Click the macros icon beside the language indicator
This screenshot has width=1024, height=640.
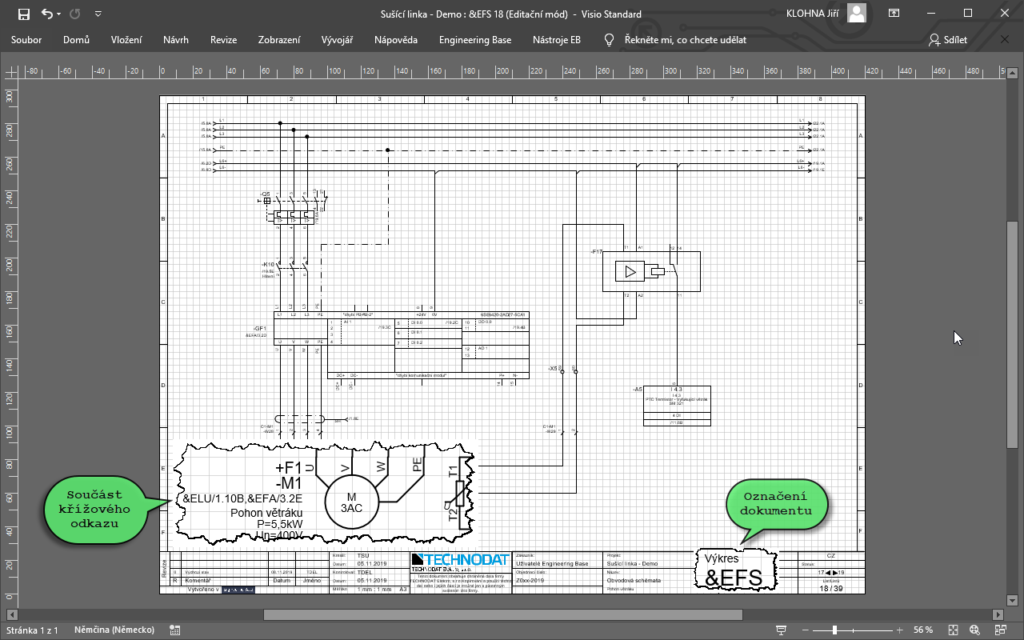(173, 631)
